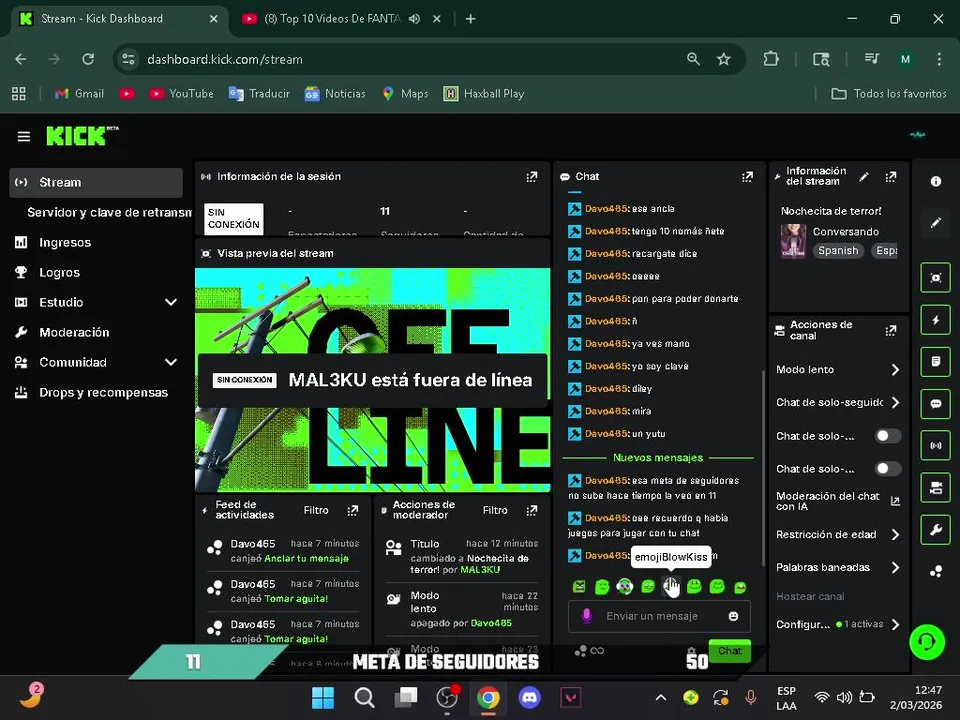Toggle the stream preview widget icon in right sidebar
Viewport: 960px width, 720px height.
click(936, 278)
